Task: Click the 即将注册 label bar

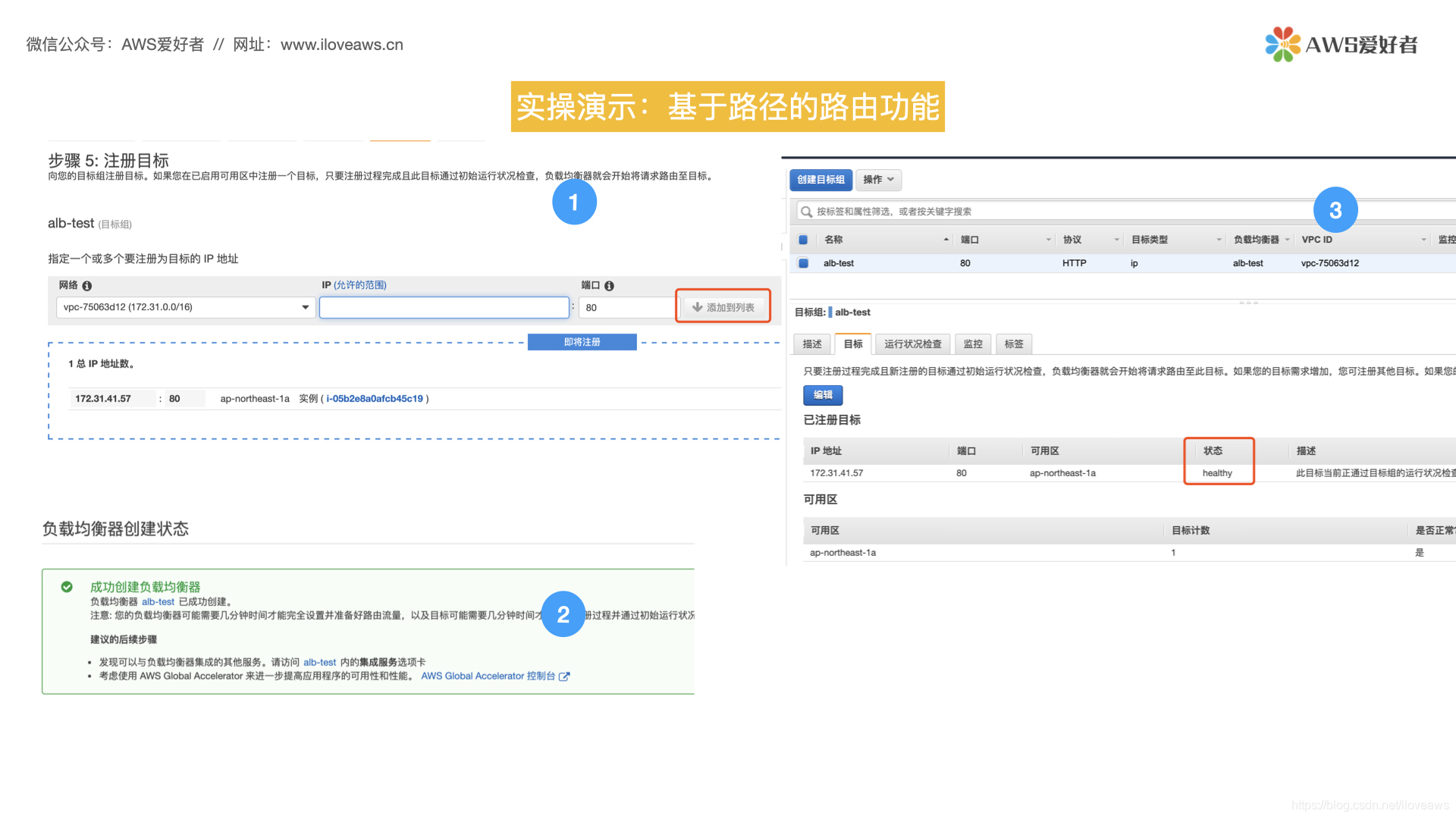Action: coord(582,342)
